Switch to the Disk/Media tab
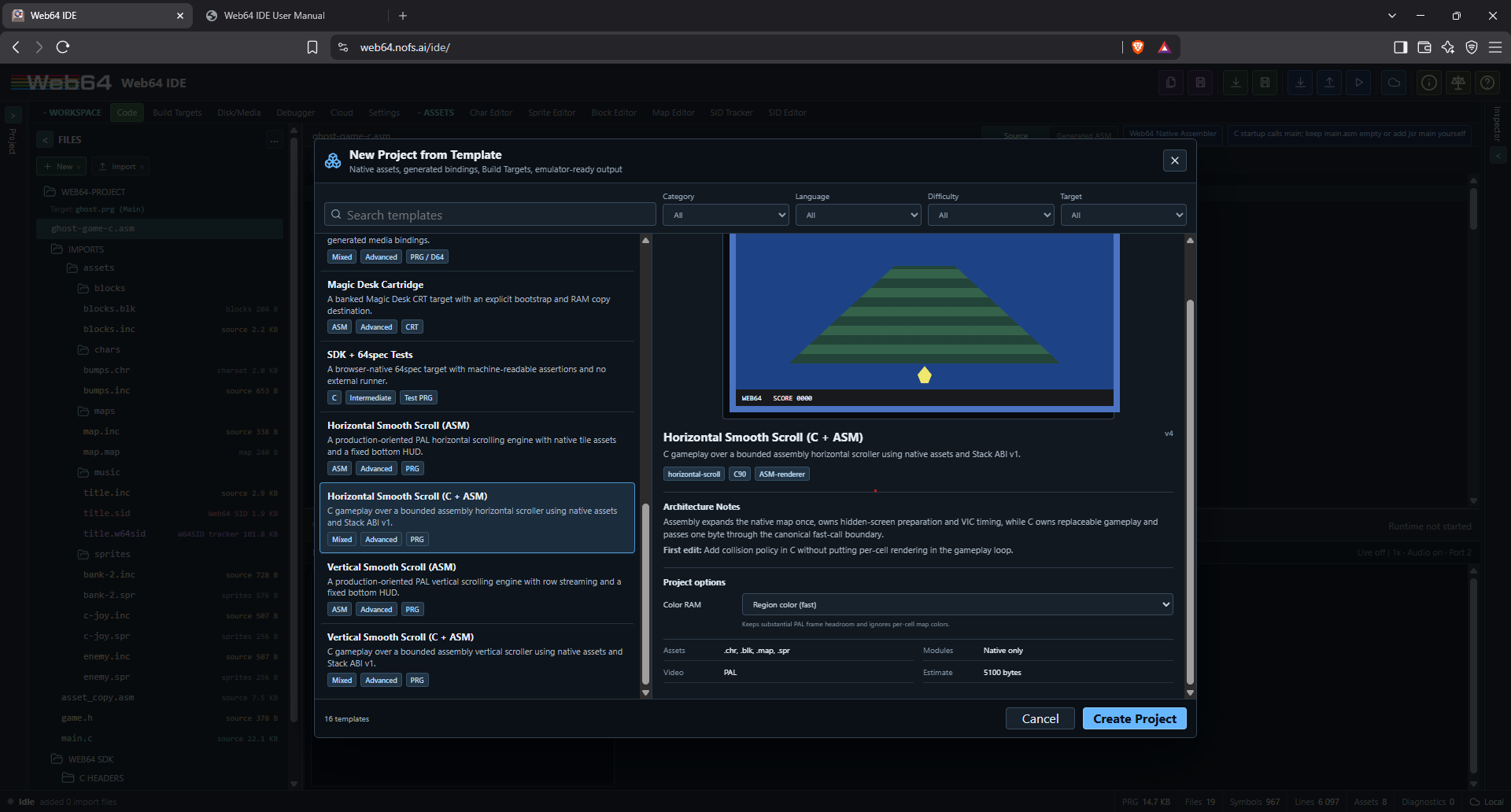The height and width of the screenshot is (812, 1511). tap(238, 113)
